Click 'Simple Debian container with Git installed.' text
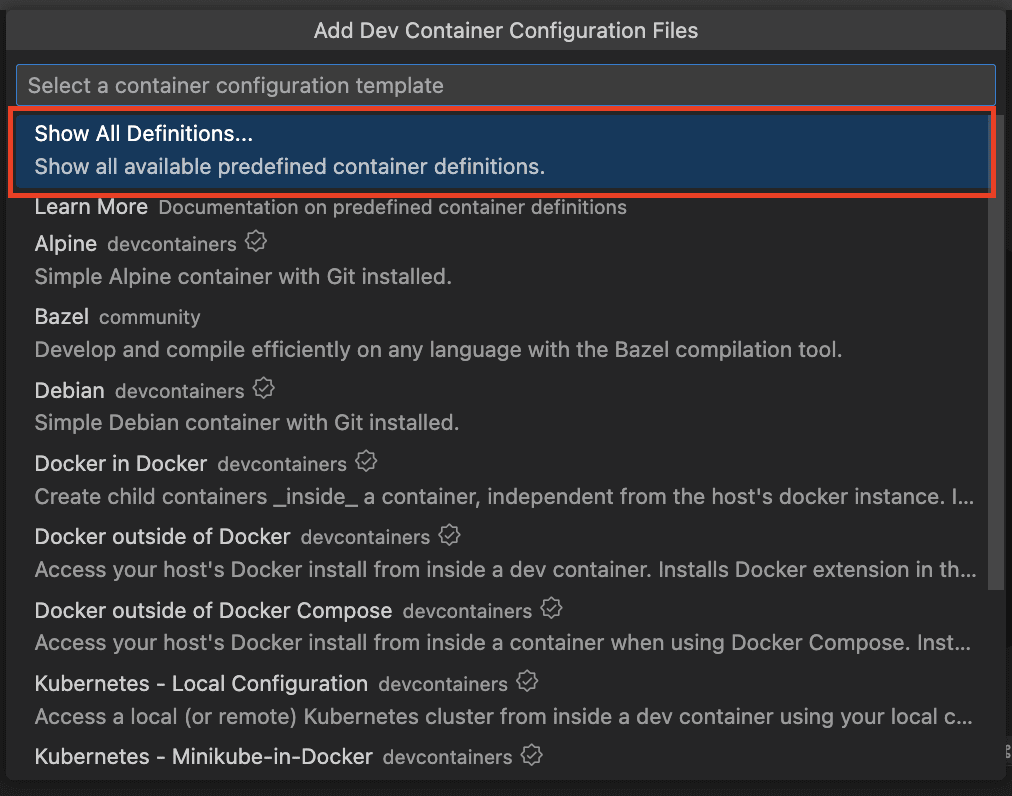 pyautogui.click(x=247, y=423)
